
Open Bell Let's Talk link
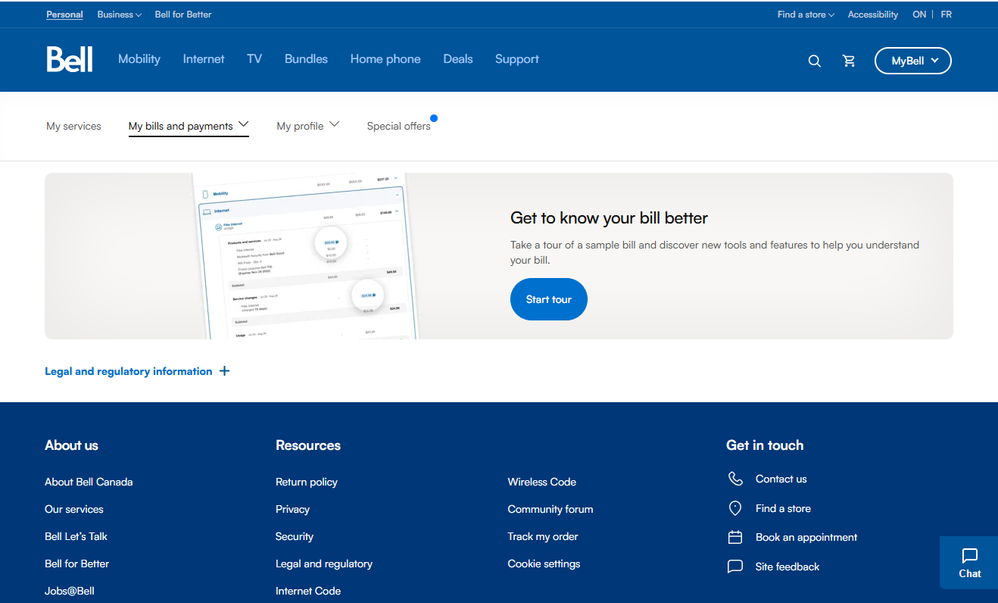(76, 537)
